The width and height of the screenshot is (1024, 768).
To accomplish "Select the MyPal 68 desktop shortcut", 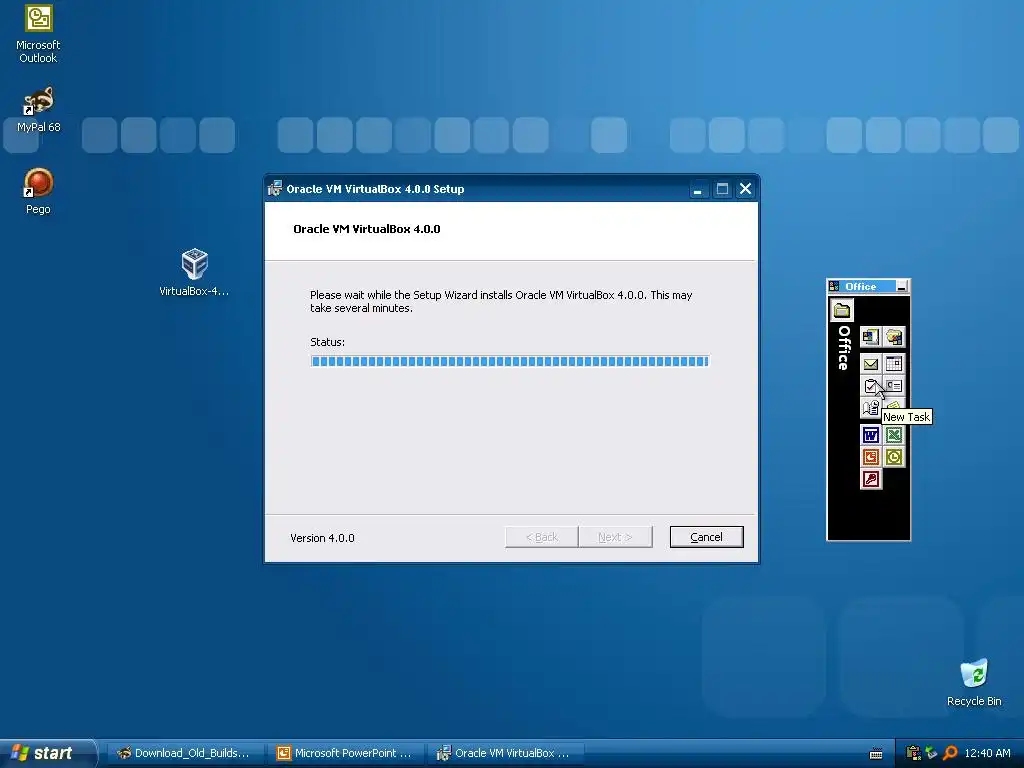I will pyautogui.click(x=38, y=109).
